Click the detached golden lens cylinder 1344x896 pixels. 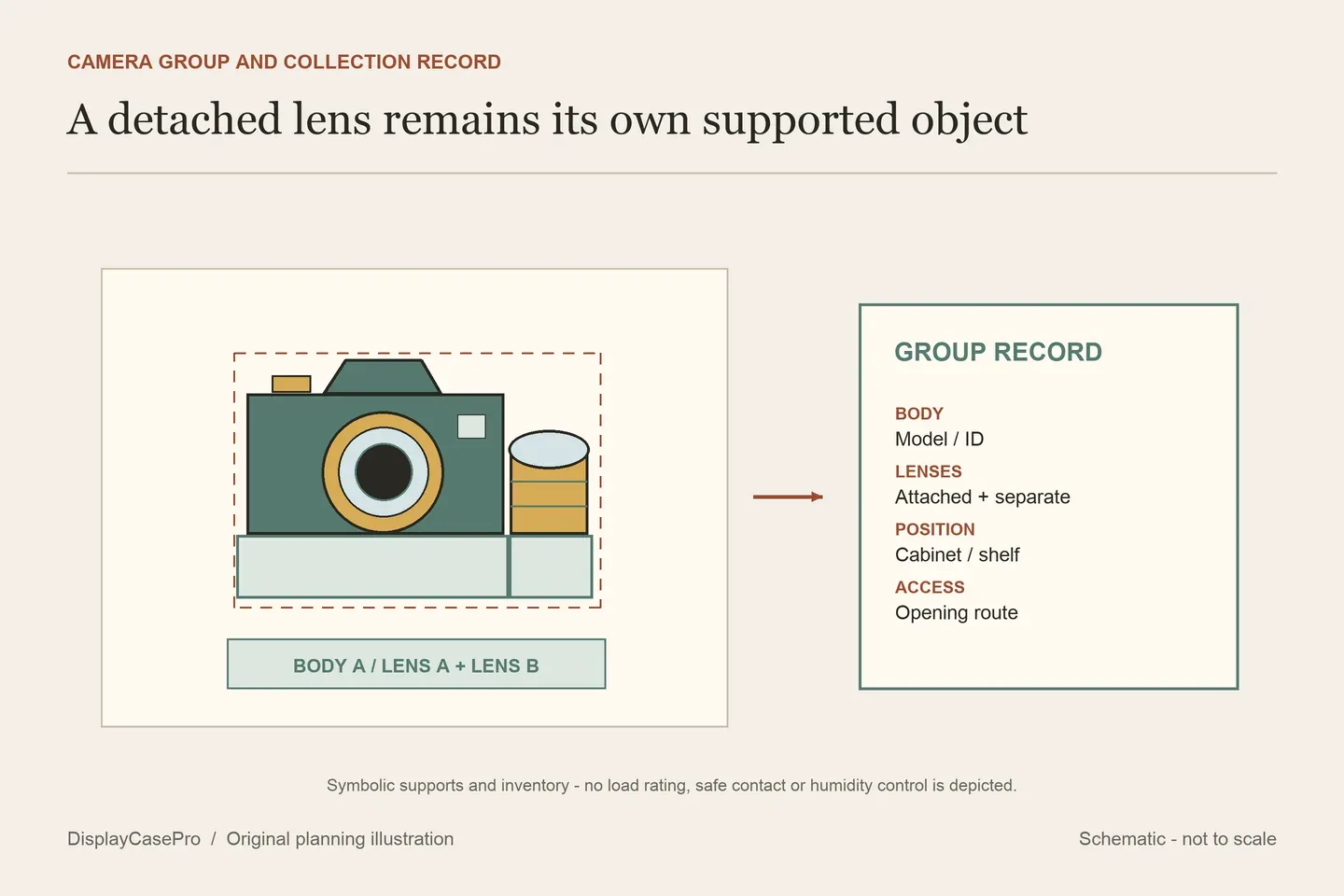pyautogui.click(x=549, y=482)
